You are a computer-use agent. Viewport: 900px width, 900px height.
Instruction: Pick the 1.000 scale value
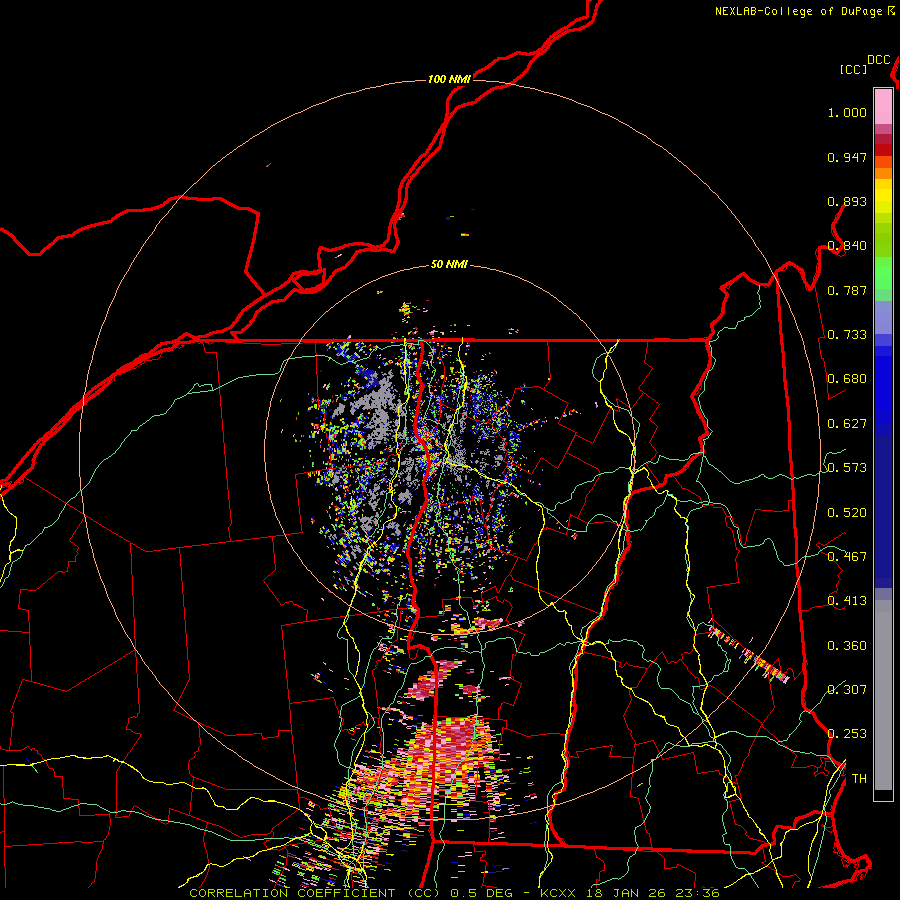847,112
